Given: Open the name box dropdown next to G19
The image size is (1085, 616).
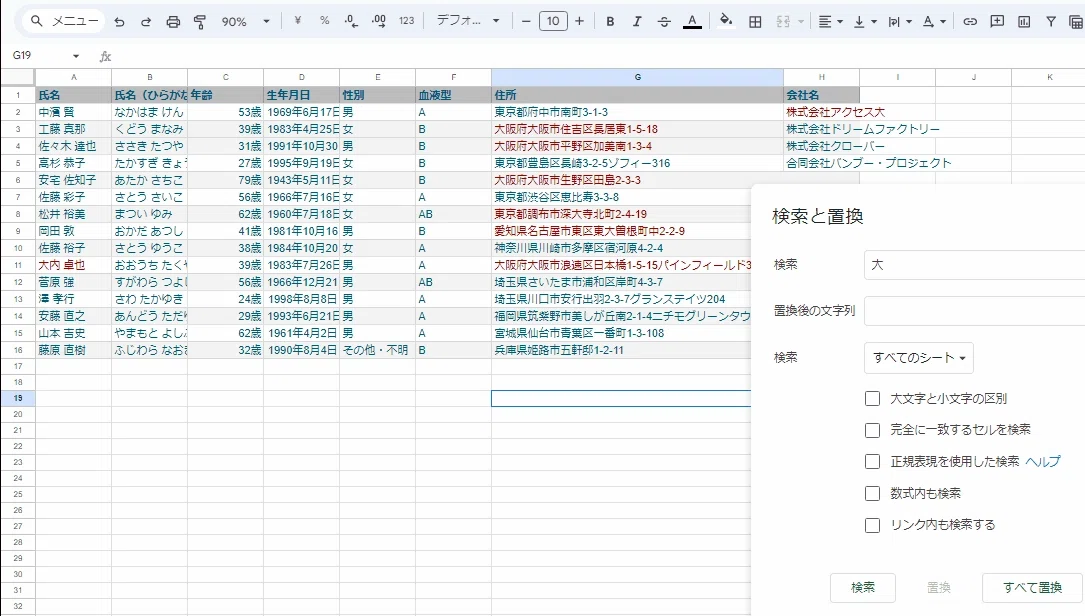Looking at the screenshot, I should click(76, 55).
